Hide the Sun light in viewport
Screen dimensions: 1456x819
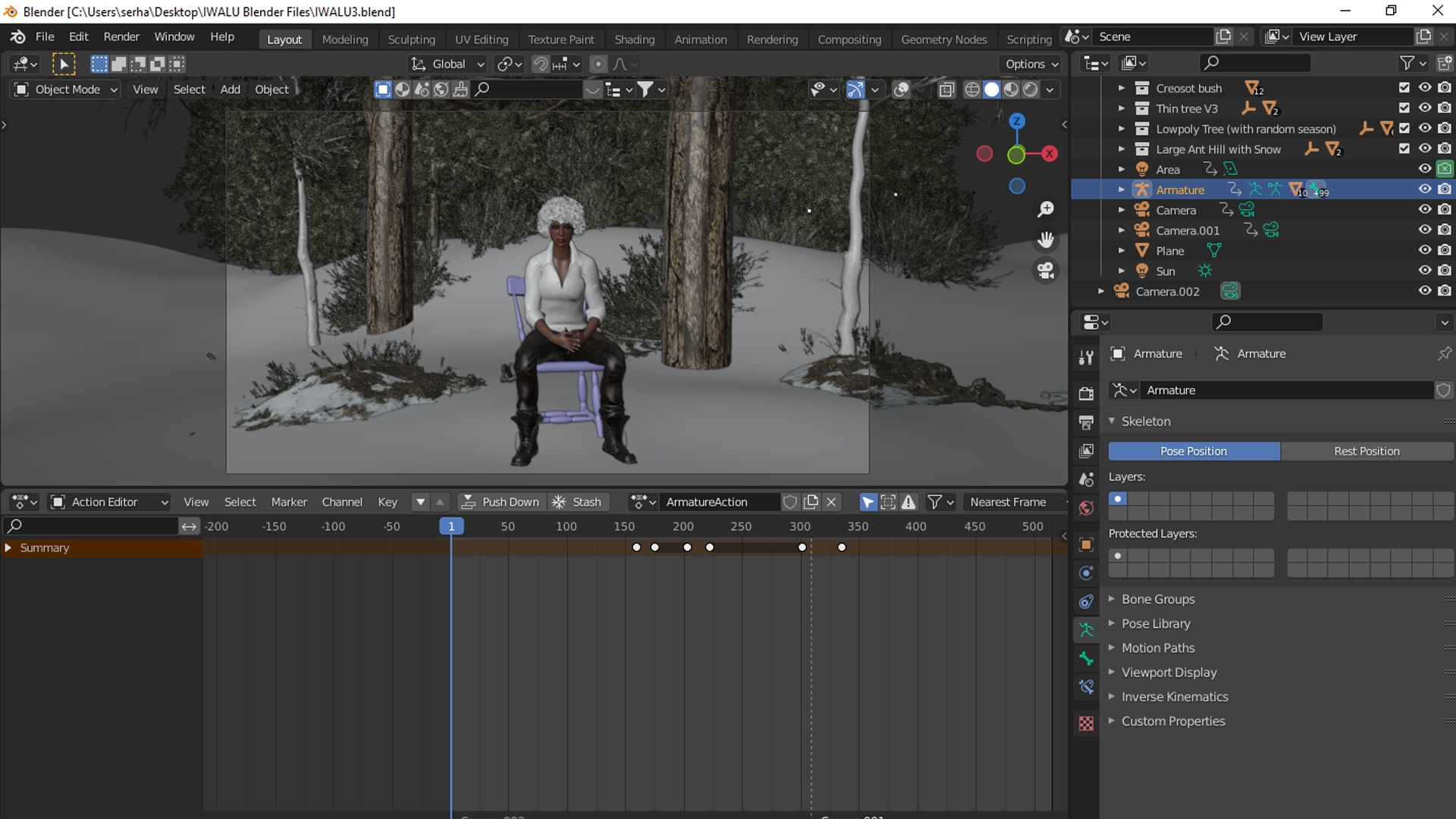[x=1425, y=271]
